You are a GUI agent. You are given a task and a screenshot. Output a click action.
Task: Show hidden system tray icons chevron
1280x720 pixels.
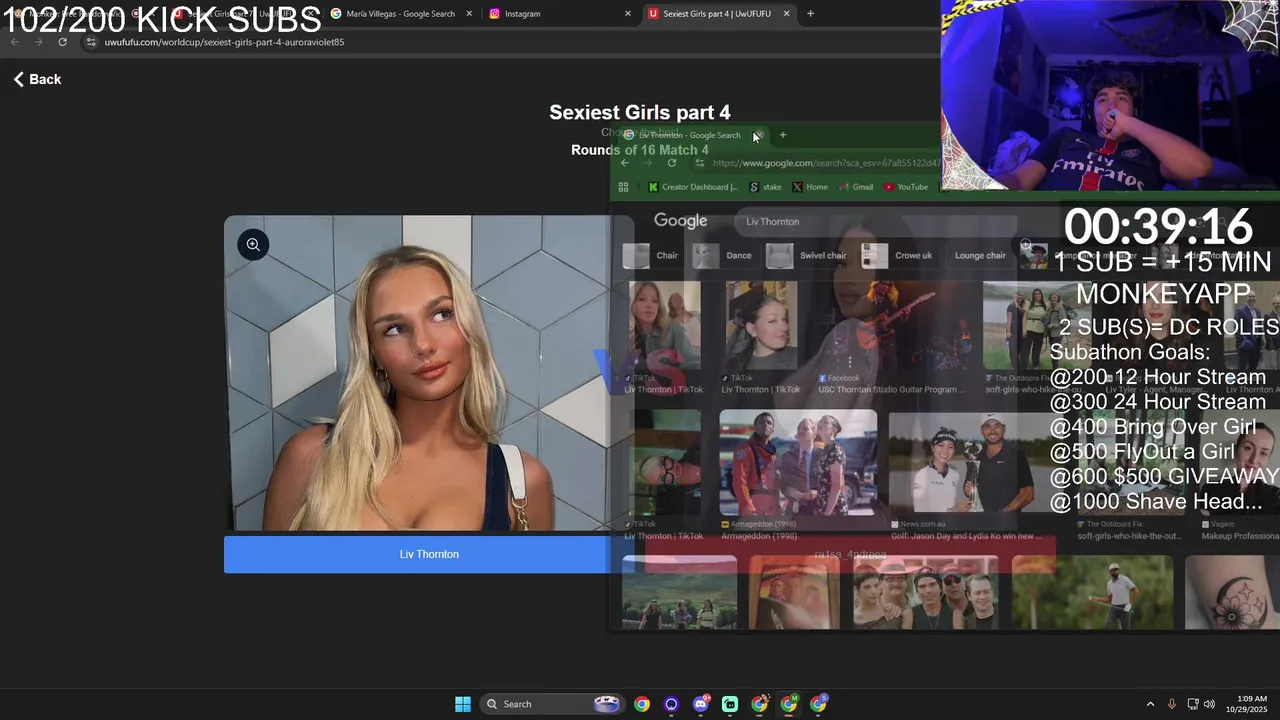coord(1150,704)
